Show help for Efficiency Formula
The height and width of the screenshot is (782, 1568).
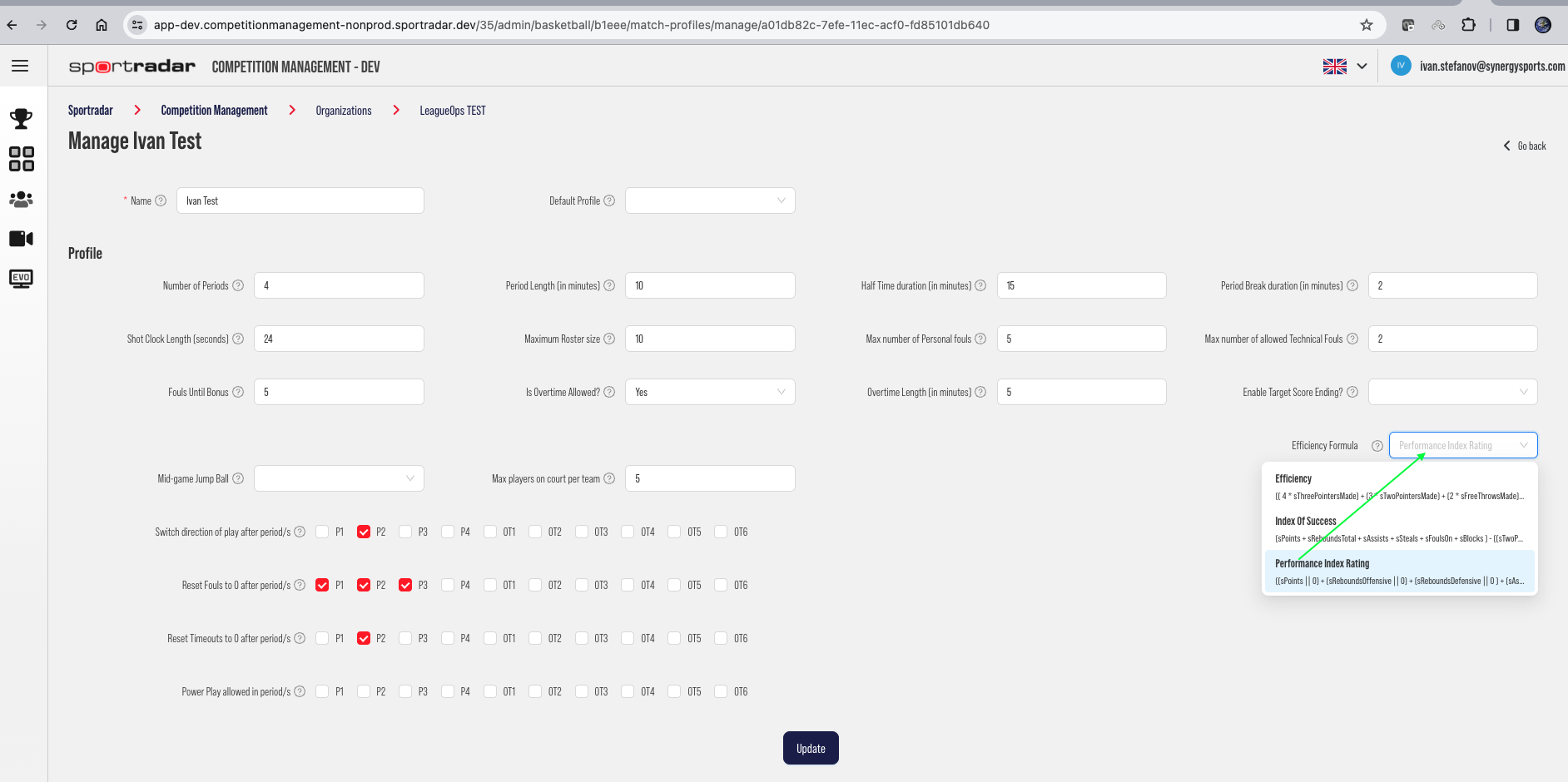[1377, 446]
